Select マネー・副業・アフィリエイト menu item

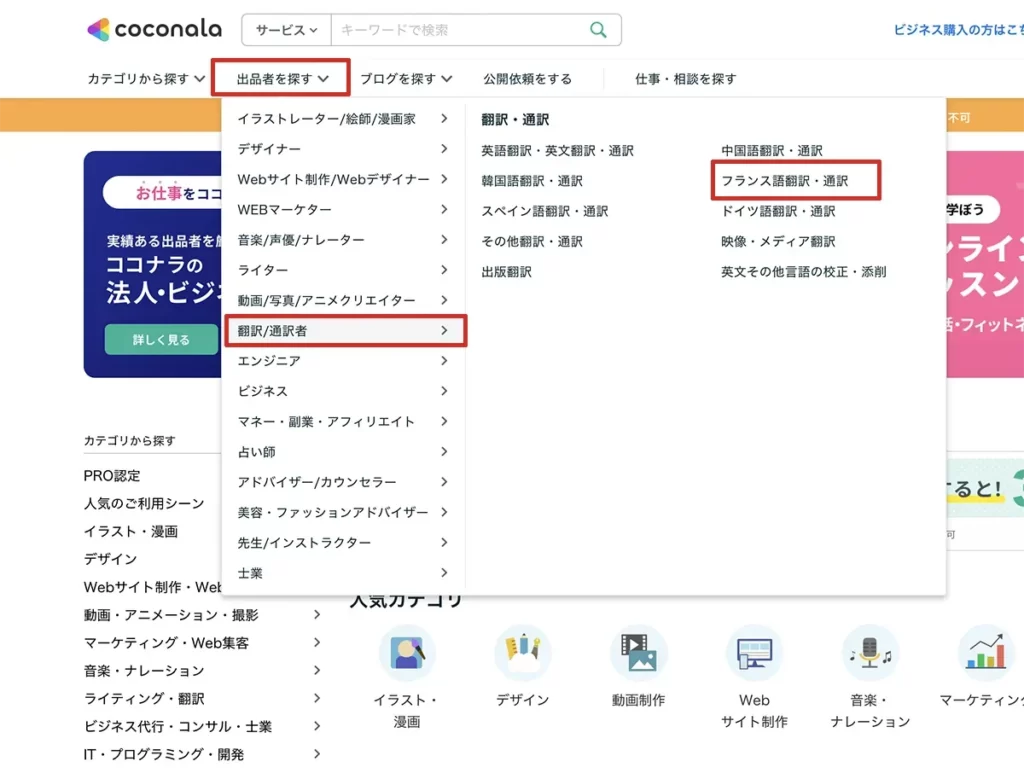click(x=344, y=421)
